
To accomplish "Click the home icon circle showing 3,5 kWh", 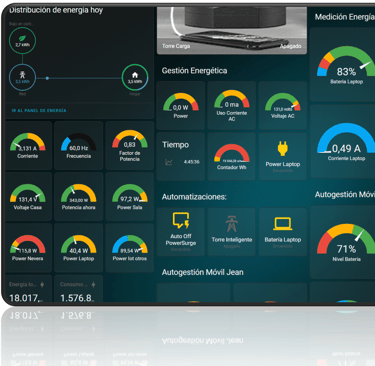I will (x=135, y=78).
